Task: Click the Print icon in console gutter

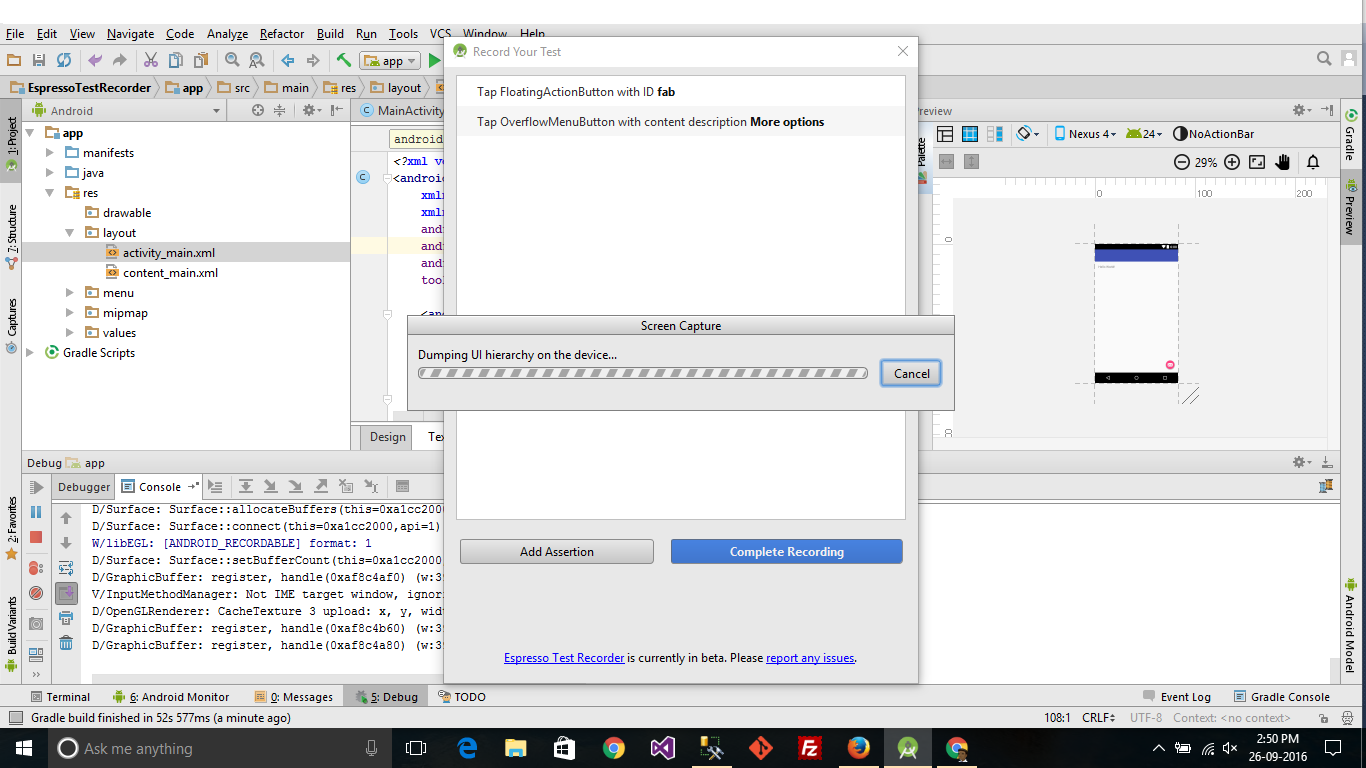Action: 66,618
